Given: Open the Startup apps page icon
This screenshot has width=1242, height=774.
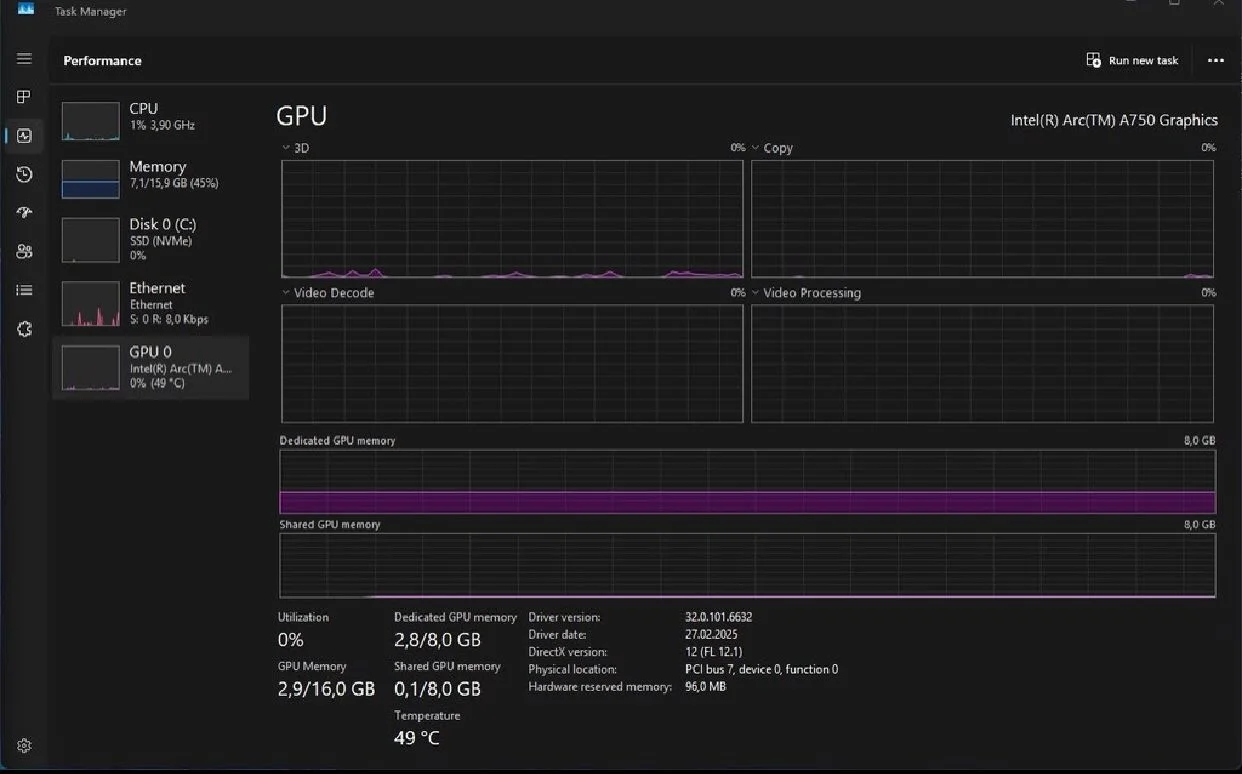Looking at the screenshot, I should pos(24,213).
